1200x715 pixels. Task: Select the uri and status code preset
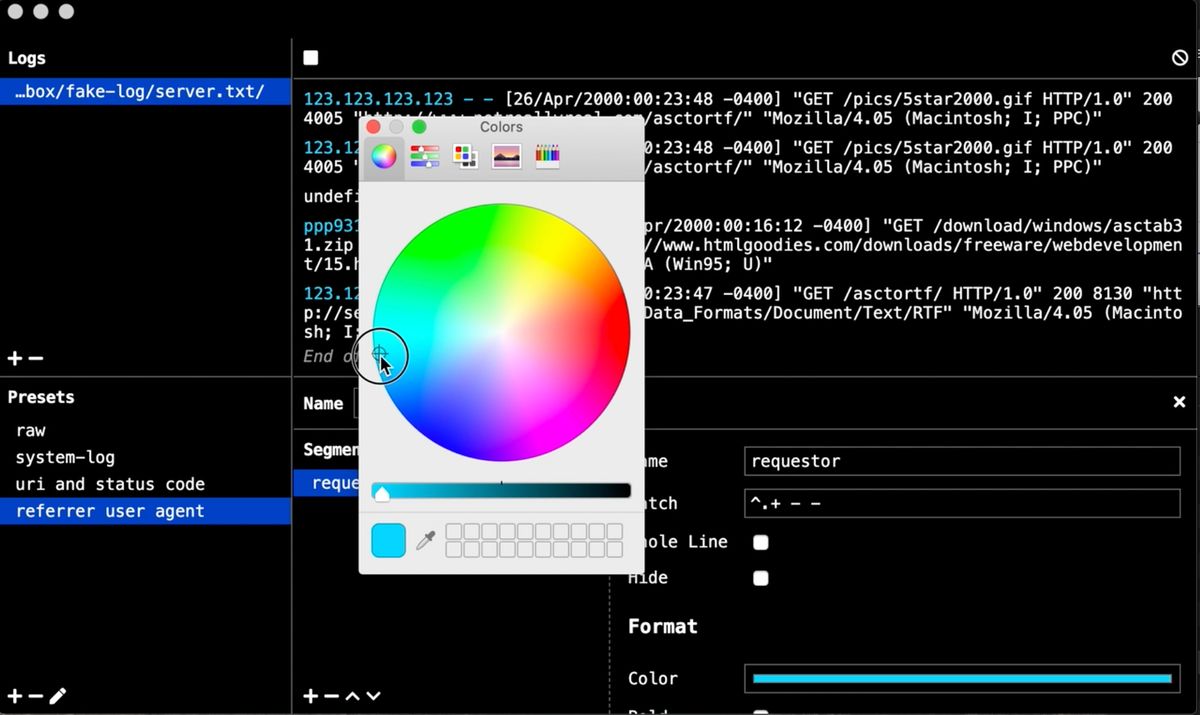[x=110, y=484]
